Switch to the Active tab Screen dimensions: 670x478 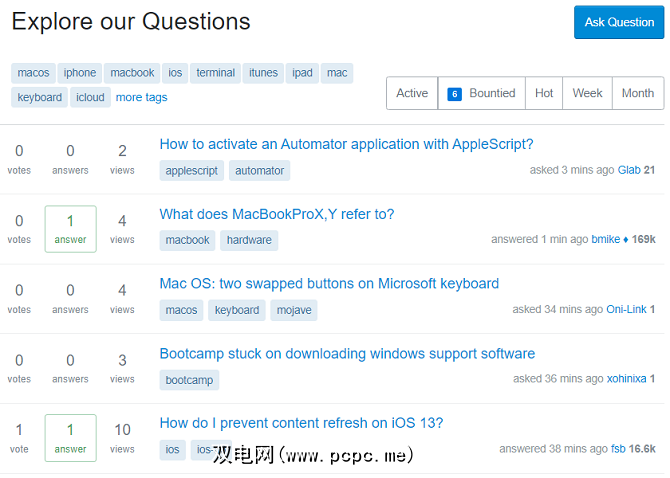412,93
